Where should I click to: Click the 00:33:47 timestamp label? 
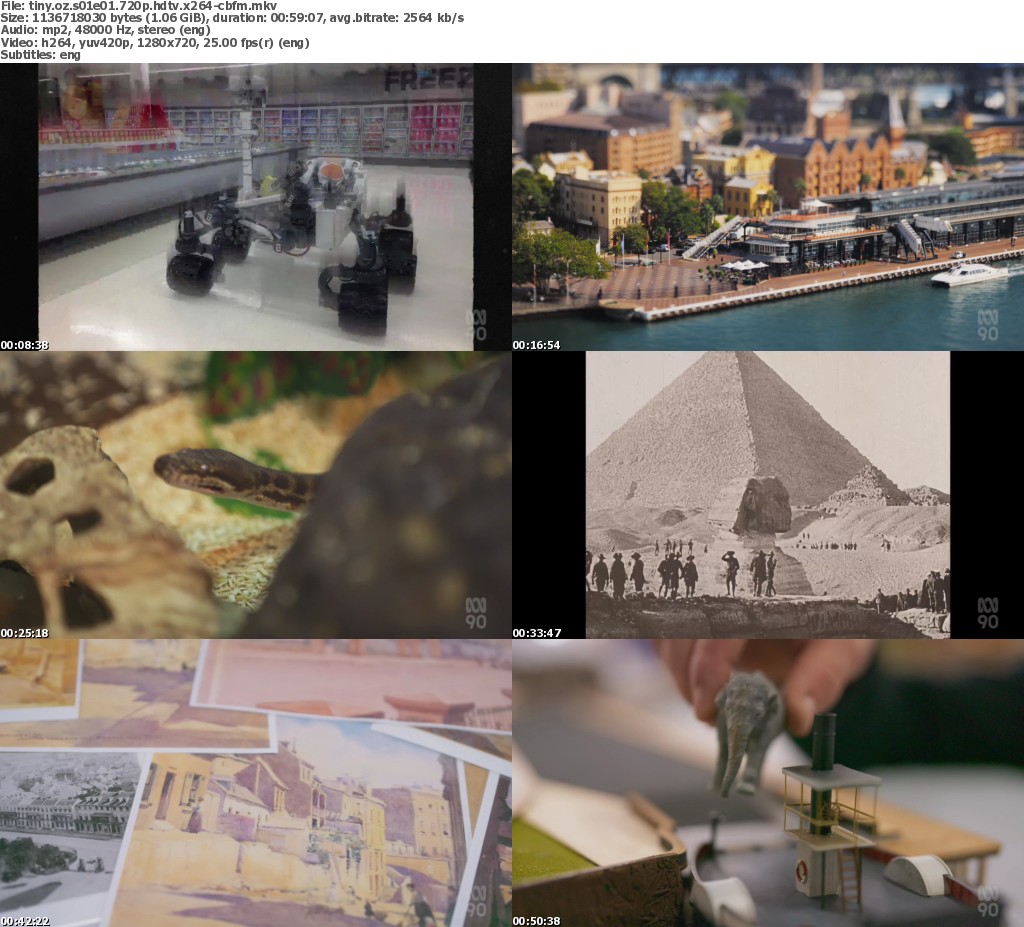[537, 633]
